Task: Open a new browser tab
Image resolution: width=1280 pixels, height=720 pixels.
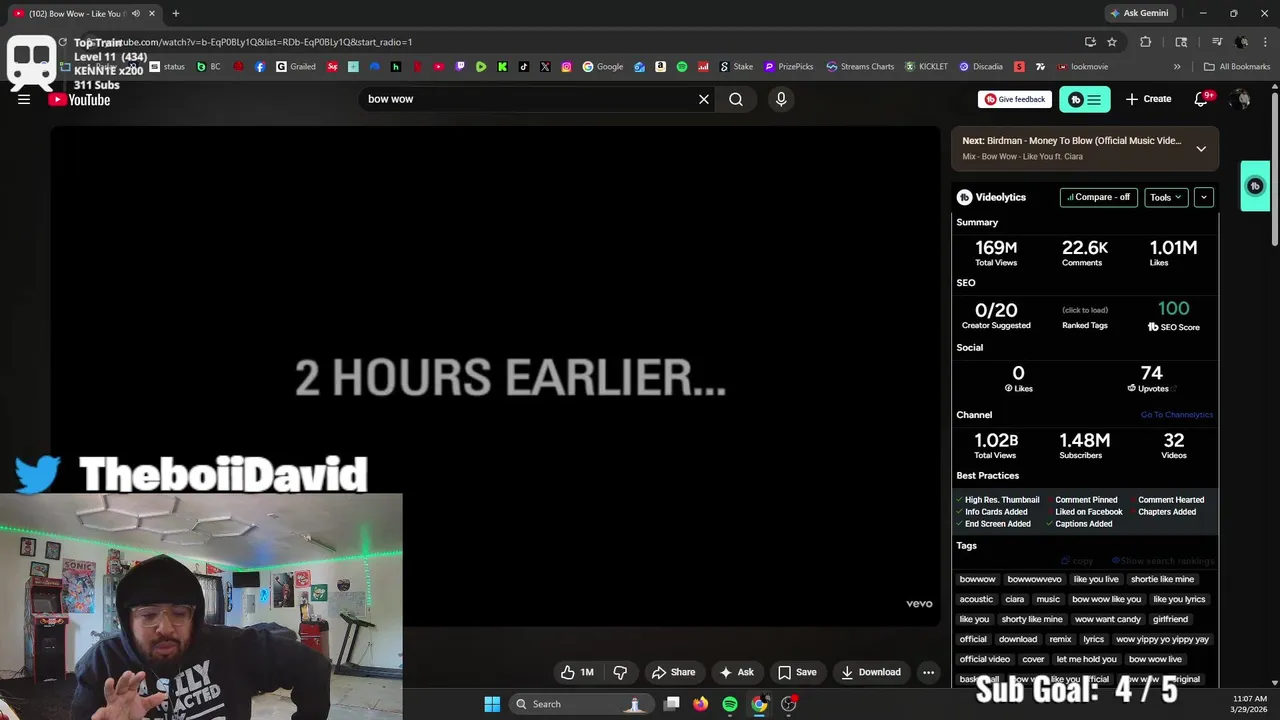Action: click(x=176, y=13)
